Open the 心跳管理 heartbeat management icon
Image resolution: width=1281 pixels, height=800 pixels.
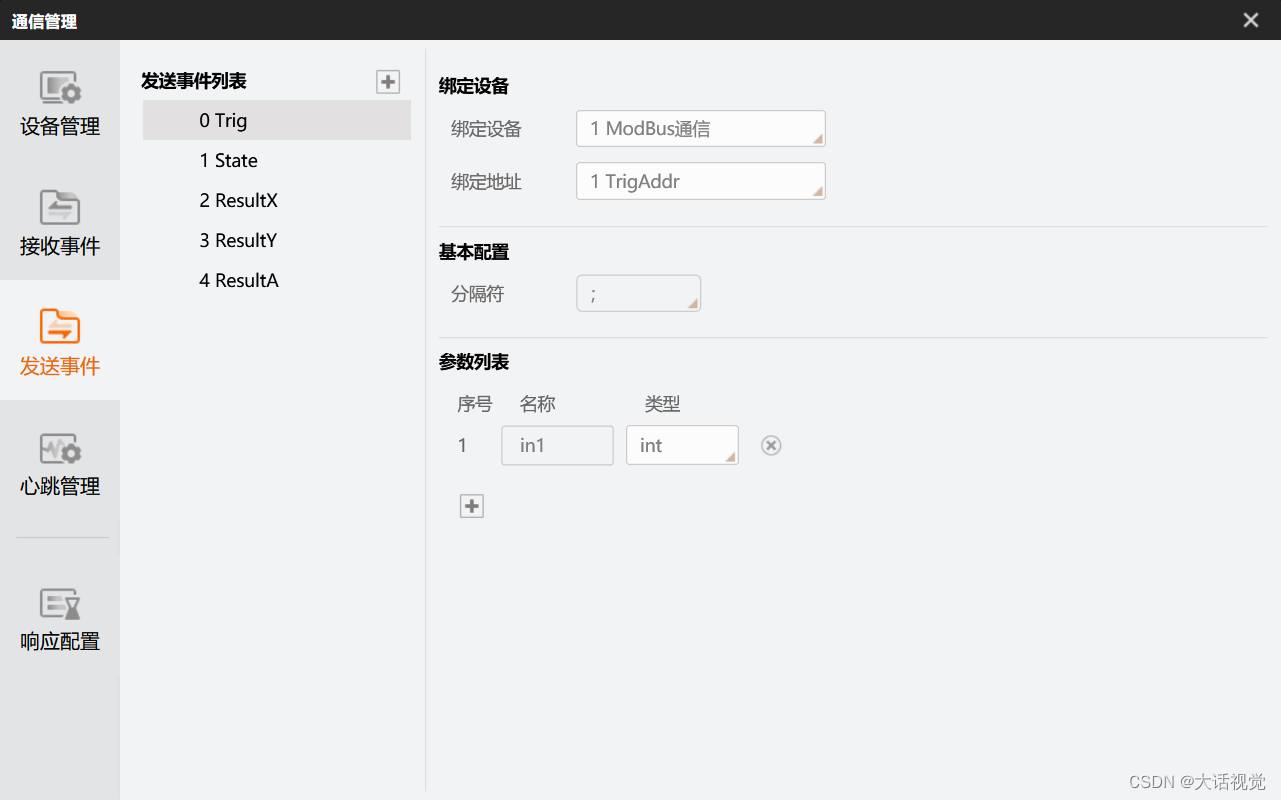[60, 448]
